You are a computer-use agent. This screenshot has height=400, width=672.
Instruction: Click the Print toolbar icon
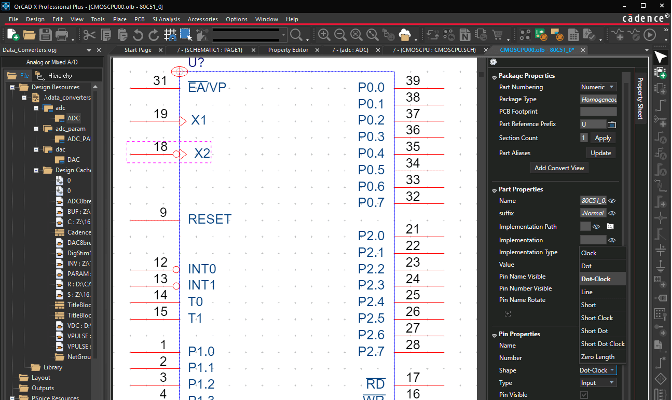point(62,35)
